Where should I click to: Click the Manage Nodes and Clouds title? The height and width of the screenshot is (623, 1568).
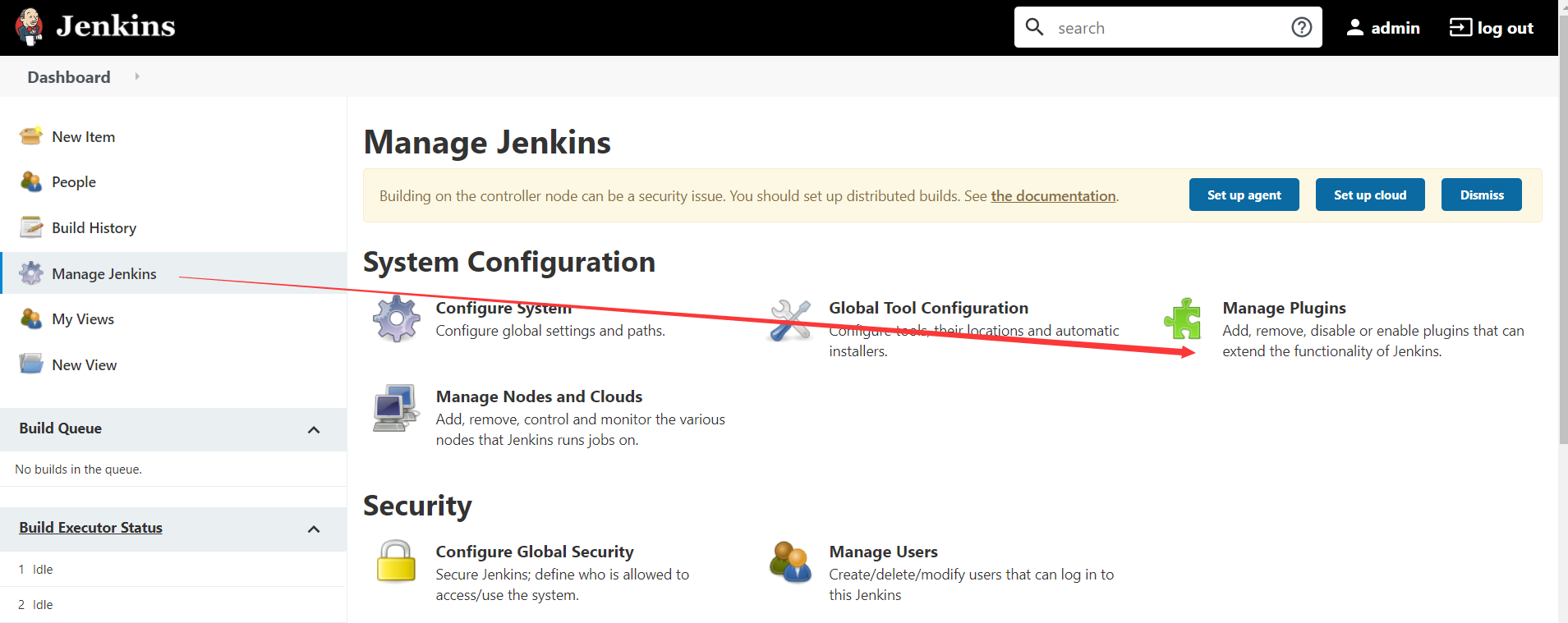539,396
